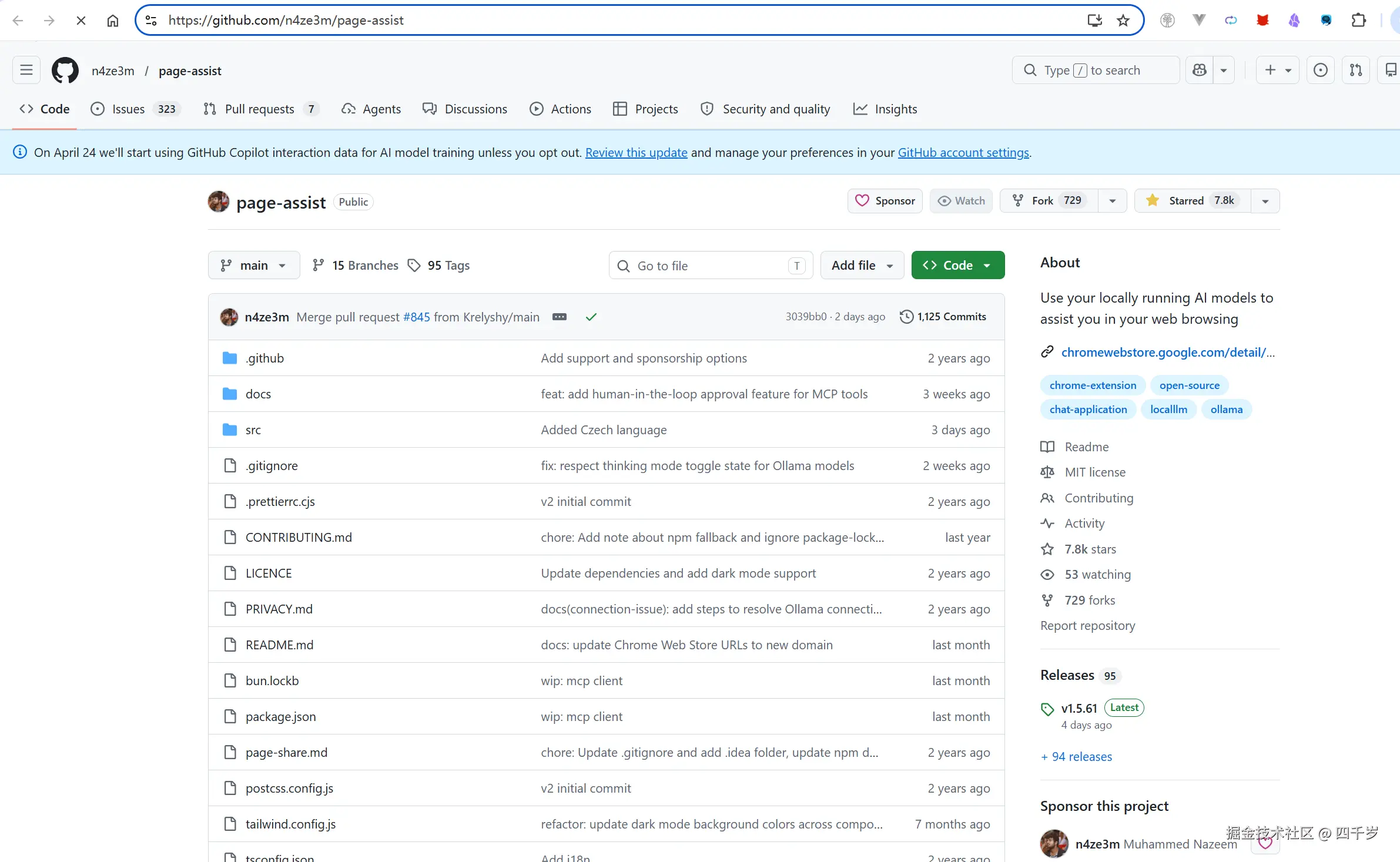Image resolution: width=1400 pixels, height=862 pixels.
Task: Open the GitHub navigation sidebar menu
Action: 26,70
